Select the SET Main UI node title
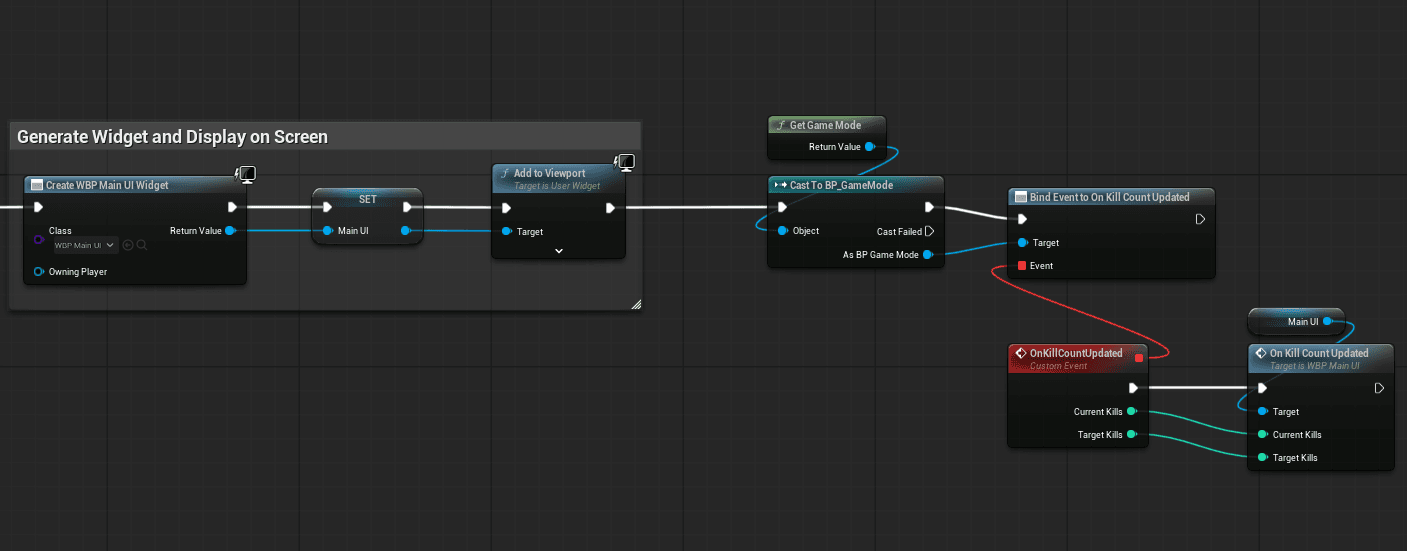Image resolution: width=1407 pixels, height=551 pixels. coord(367,199)
